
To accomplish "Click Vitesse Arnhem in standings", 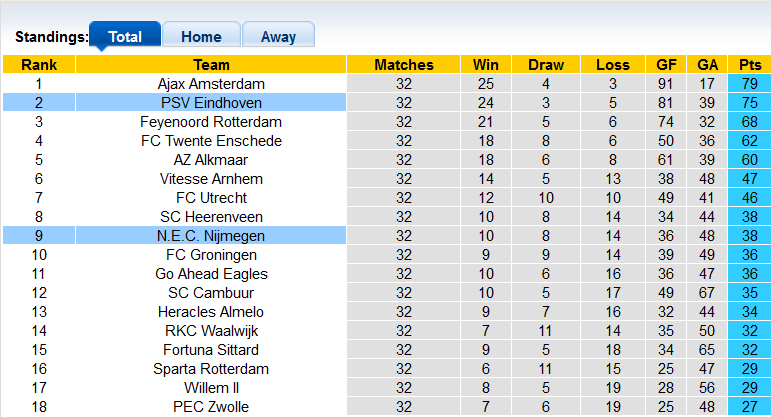I will (x=211, y=179).
